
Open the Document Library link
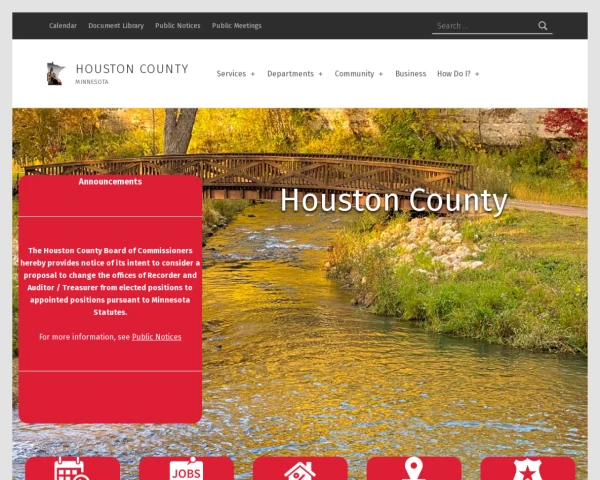(116, 26)
